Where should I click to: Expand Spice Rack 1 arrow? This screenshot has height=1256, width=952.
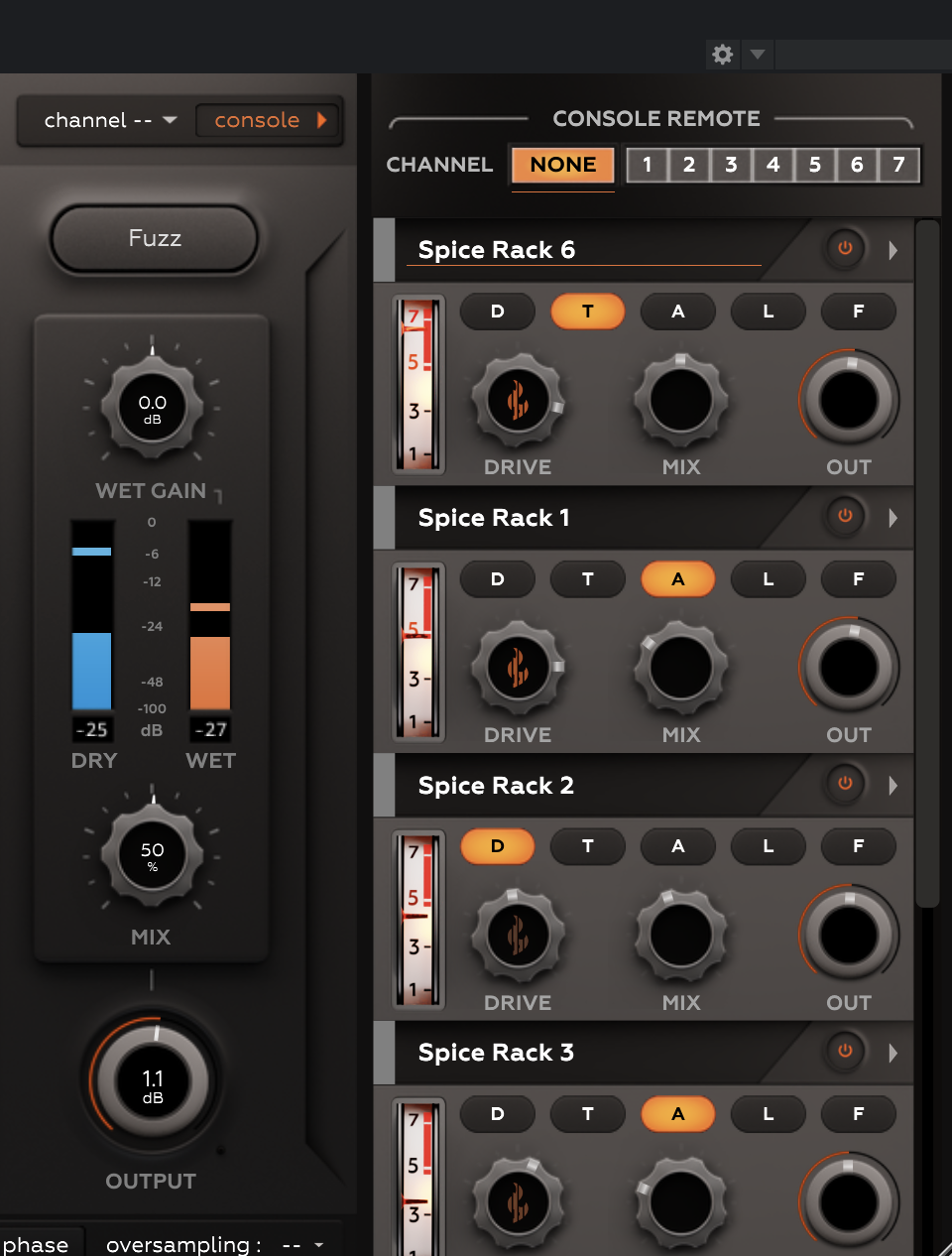point(892,518)
